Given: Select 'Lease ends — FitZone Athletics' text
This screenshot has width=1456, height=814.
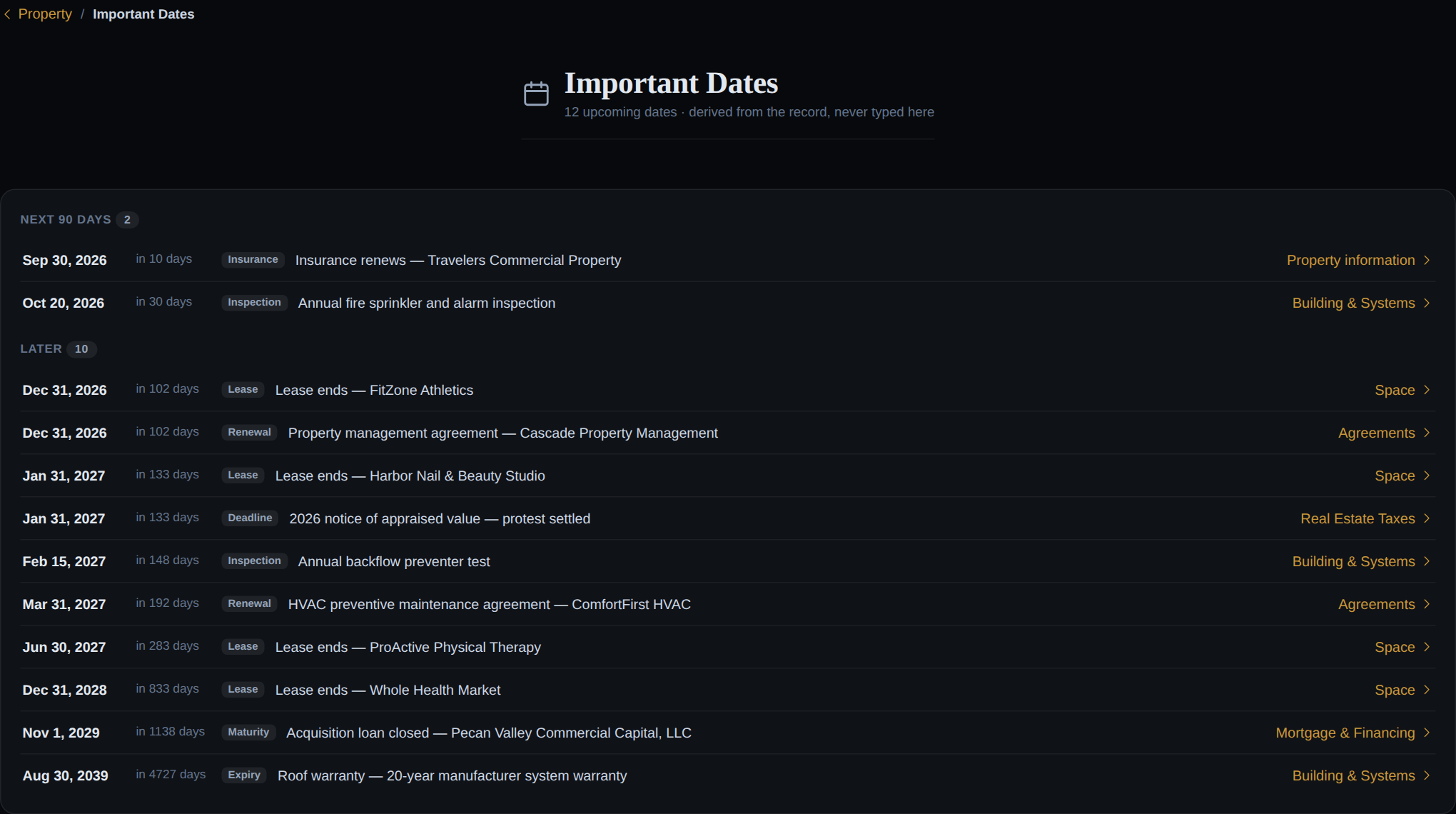Looking at the screenshot, I should pos(374,391).
